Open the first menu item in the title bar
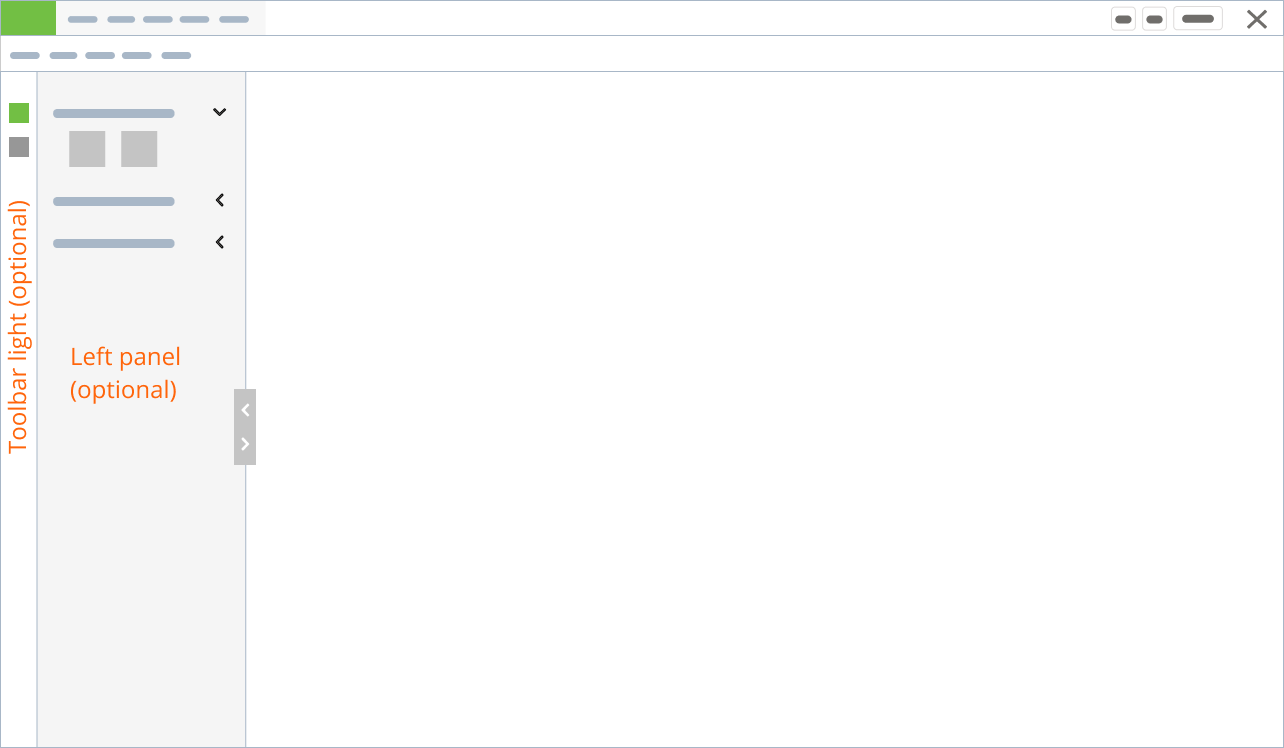The width and height of the screenshot is (1284, 748). (82, 19)
